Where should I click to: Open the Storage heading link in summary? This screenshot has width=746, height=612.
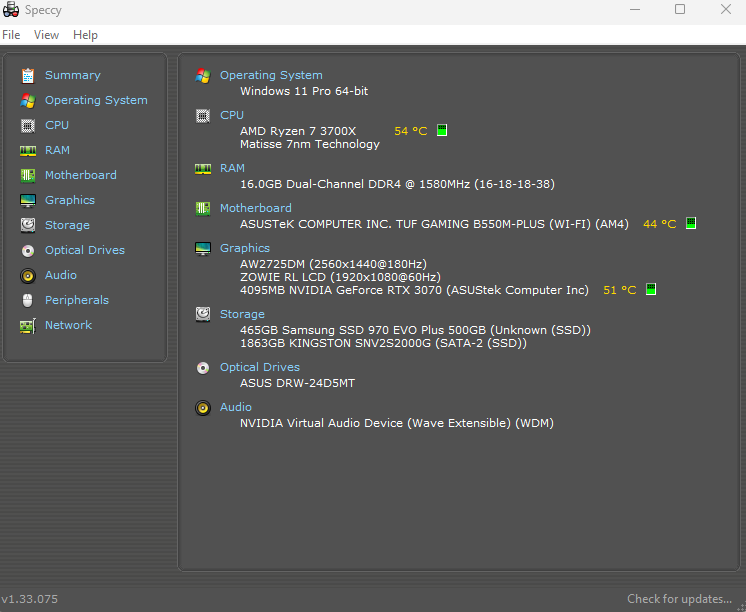pos(242,314)
